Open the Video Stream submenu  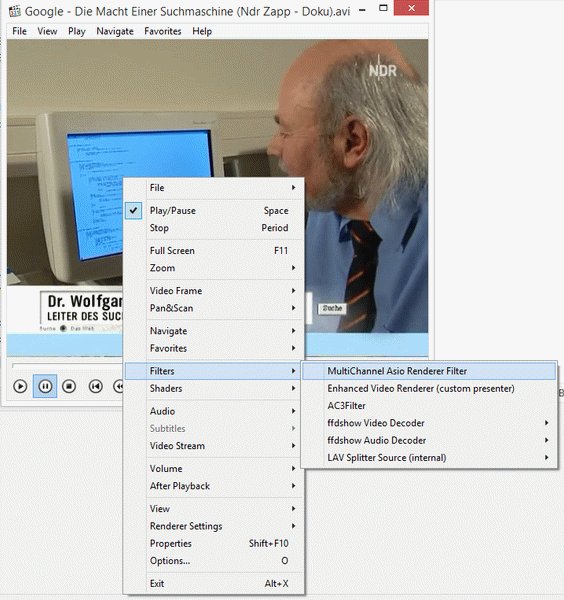[214, 446]
